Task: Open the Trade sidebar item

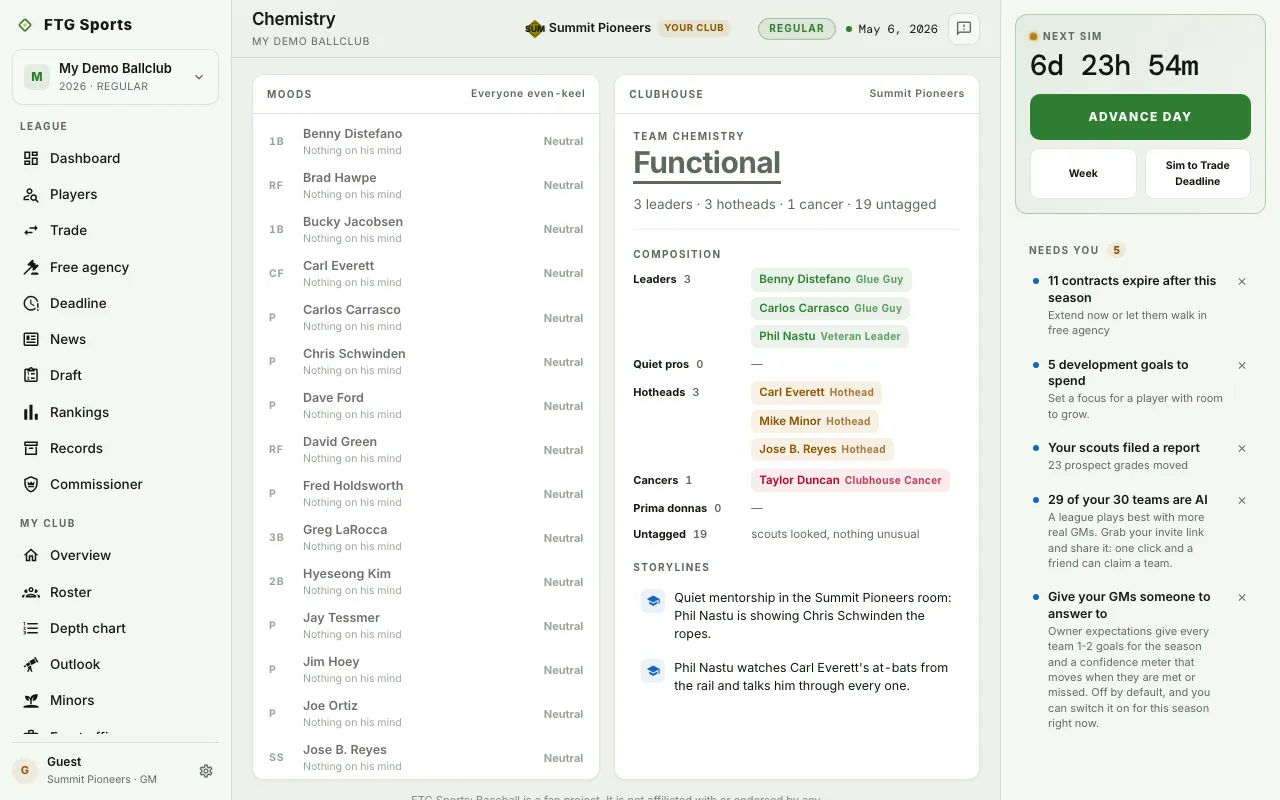Action: [115, 230]
